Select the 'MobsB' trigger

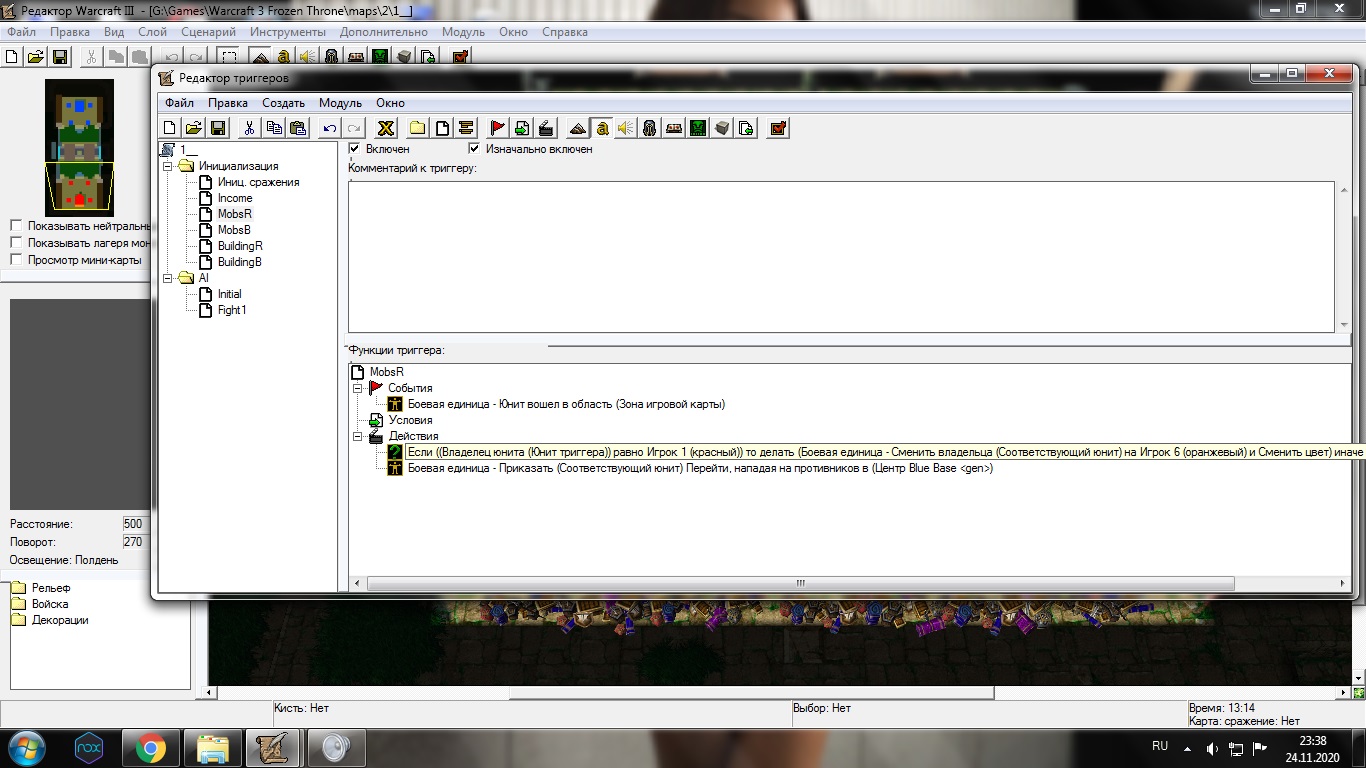pyautogui.click(x=234, y=230)
